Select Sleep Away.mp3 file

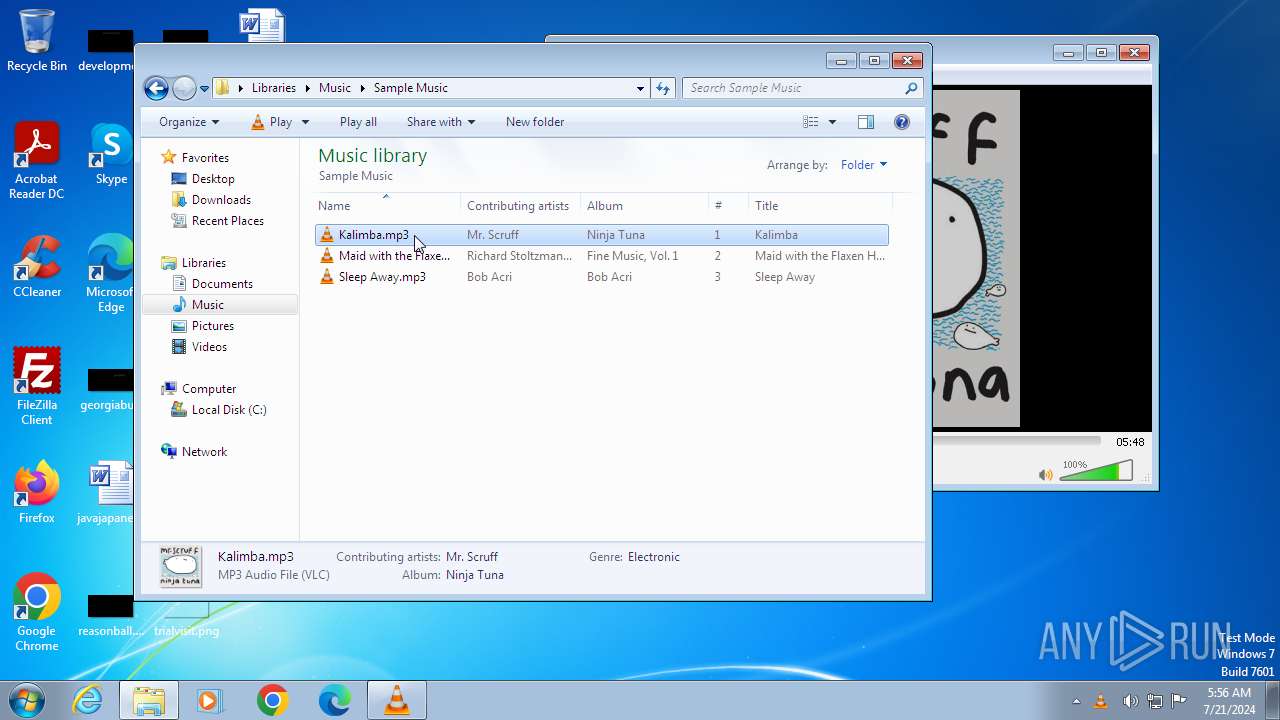(601, 277)
